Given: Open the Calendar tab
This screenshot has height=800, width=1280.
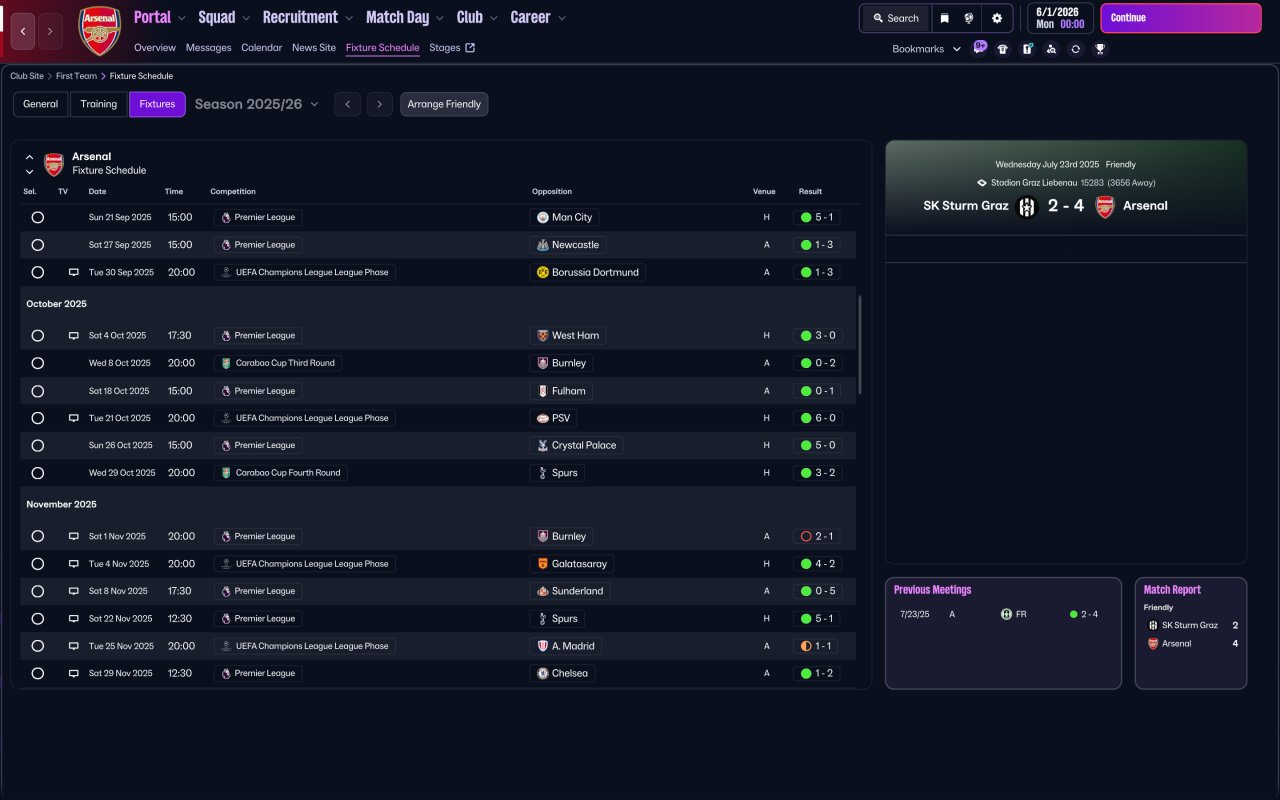Looking at the screenshot, I should click(261, 48).
